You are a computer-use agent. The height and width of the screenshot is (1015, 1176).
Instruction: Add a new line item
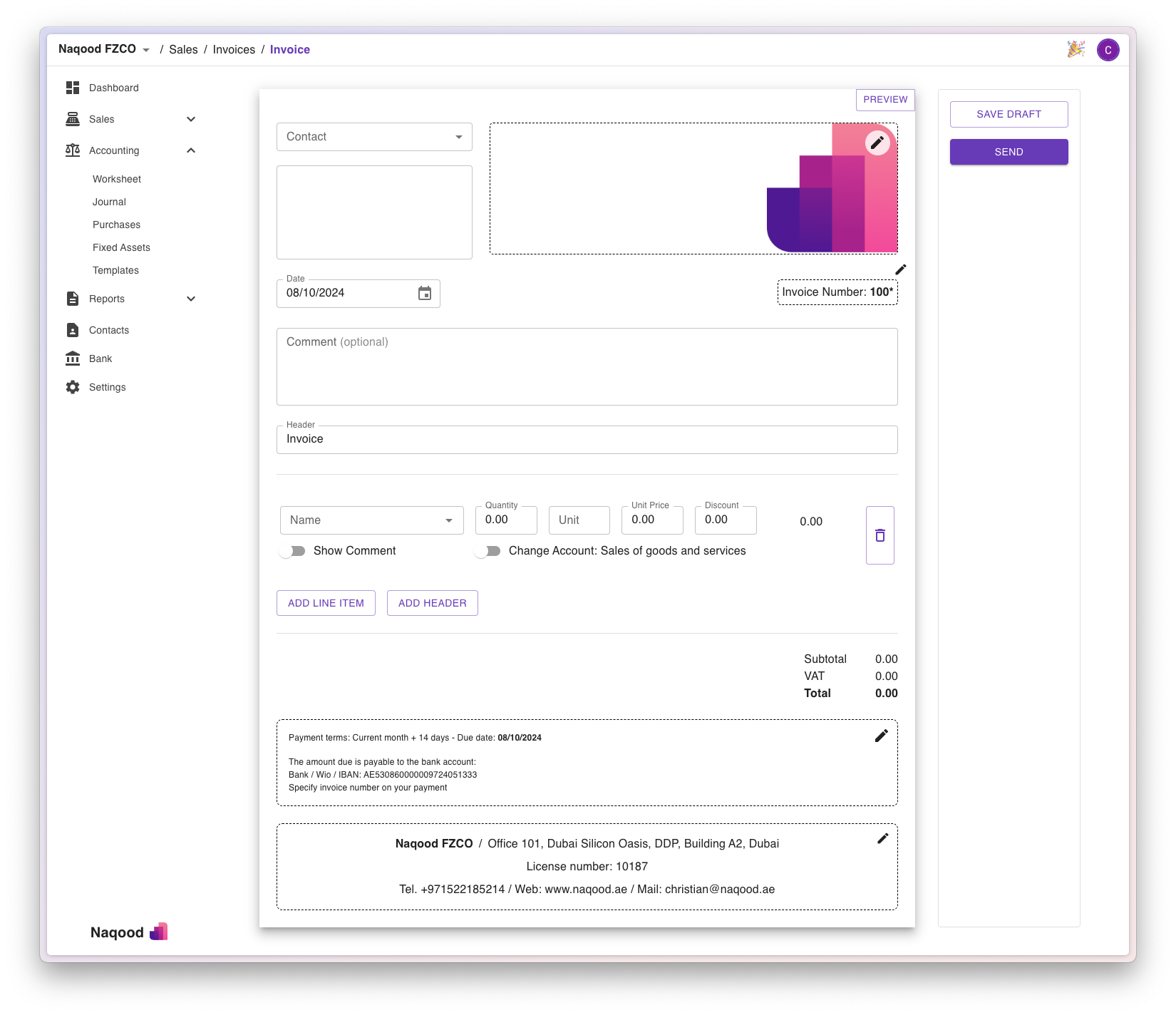325,602
